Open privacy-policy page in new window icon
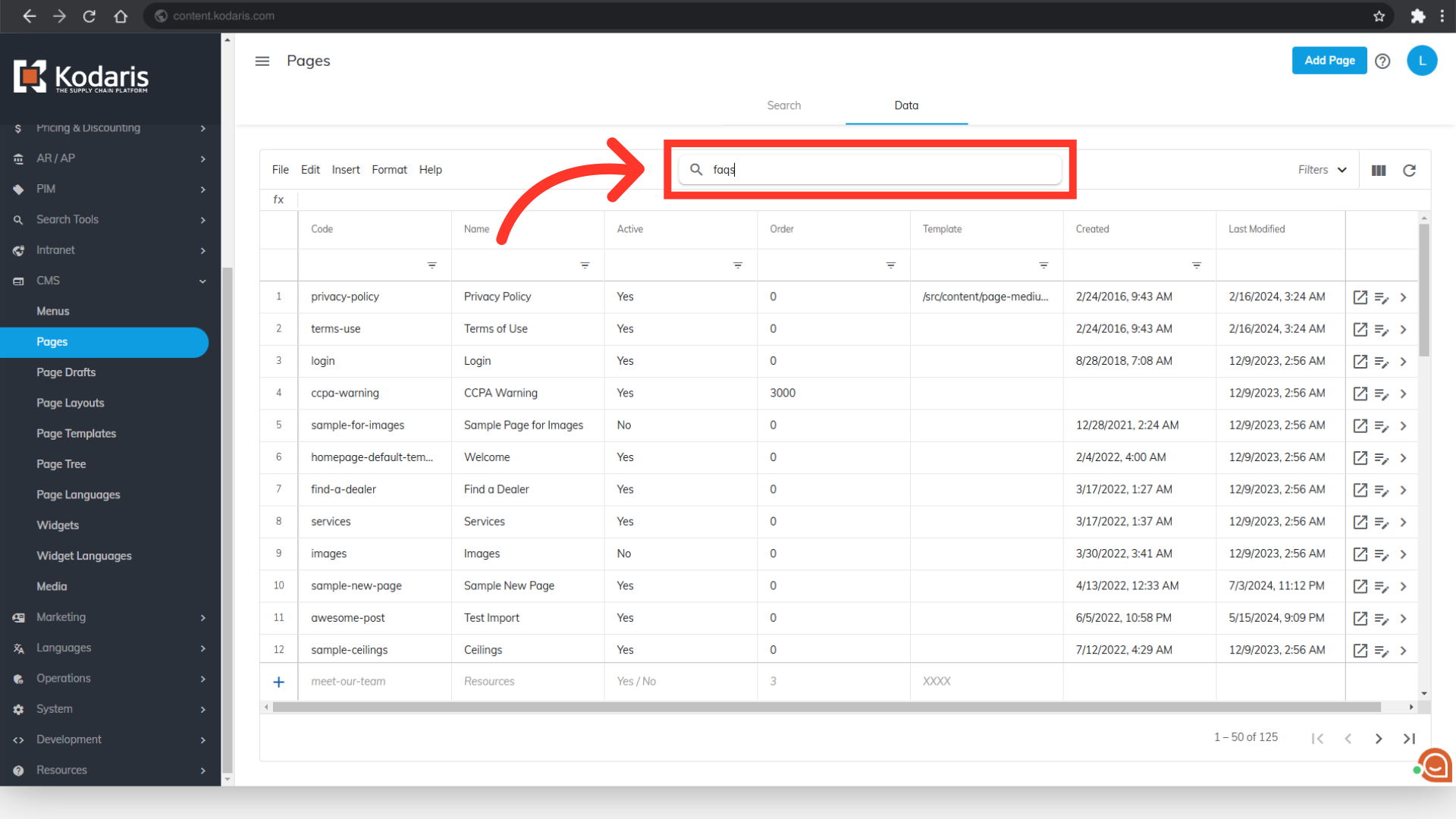Screen dimensions: 1456x819 1360,297
